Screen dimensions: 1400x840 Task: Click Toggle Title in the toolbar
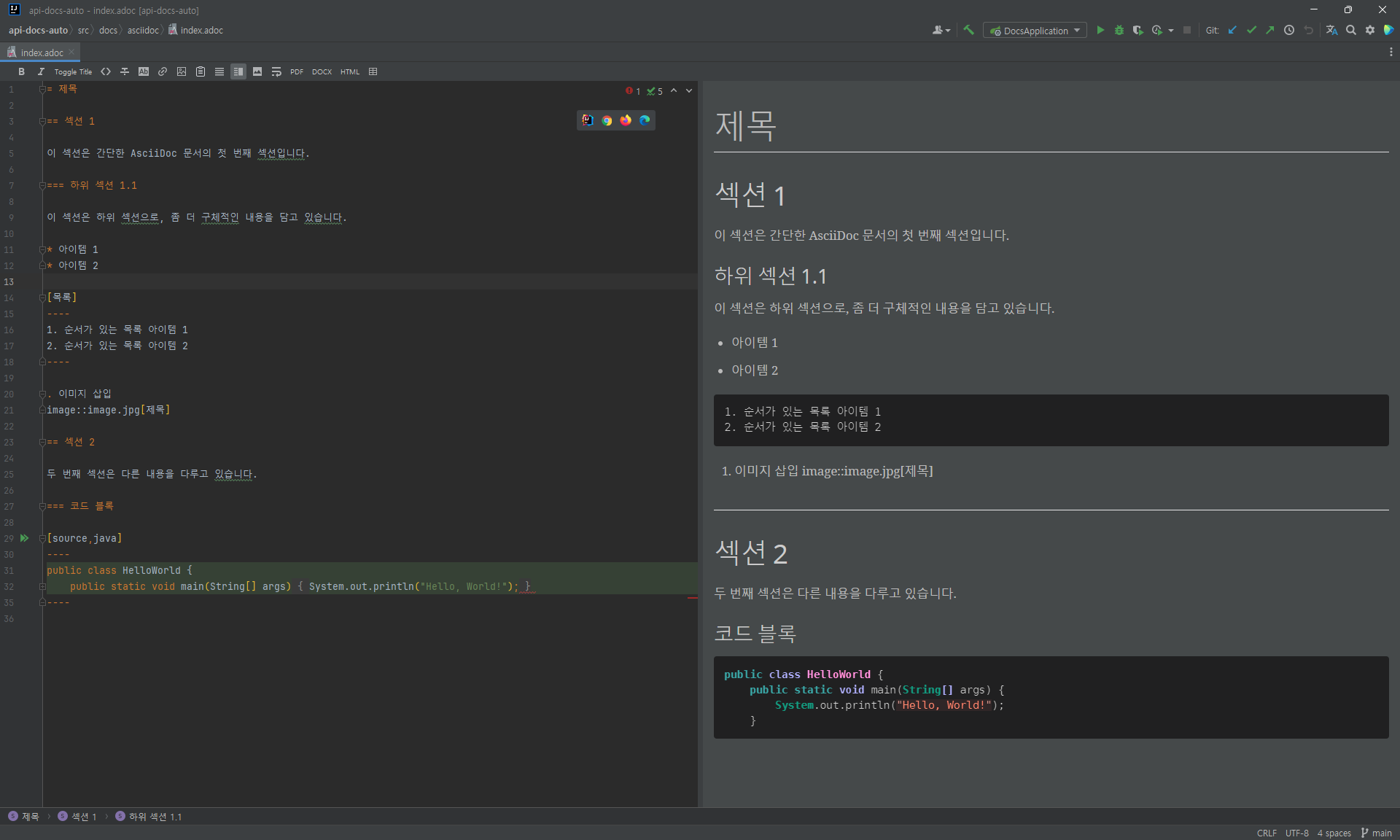coord(73,71)
